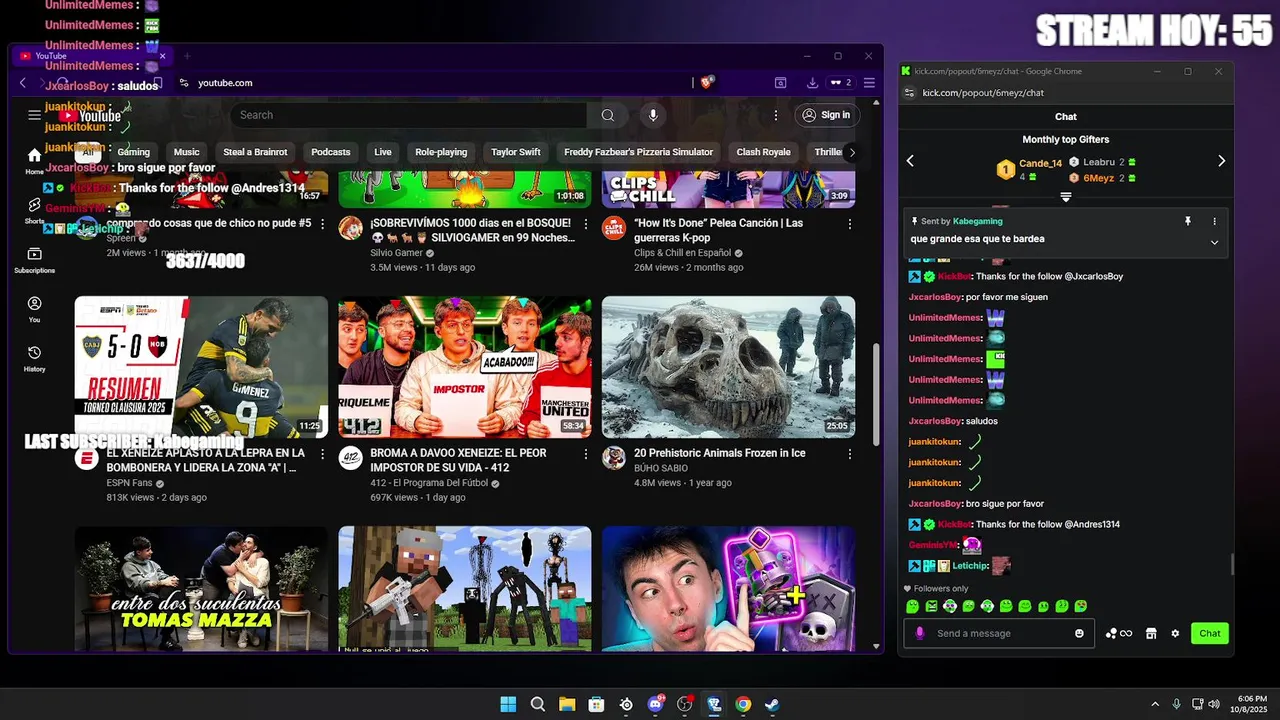
Task: Open 'EL XENEIZE APLASTÓ A LA LEPRA' title
Action: point(205,460)
